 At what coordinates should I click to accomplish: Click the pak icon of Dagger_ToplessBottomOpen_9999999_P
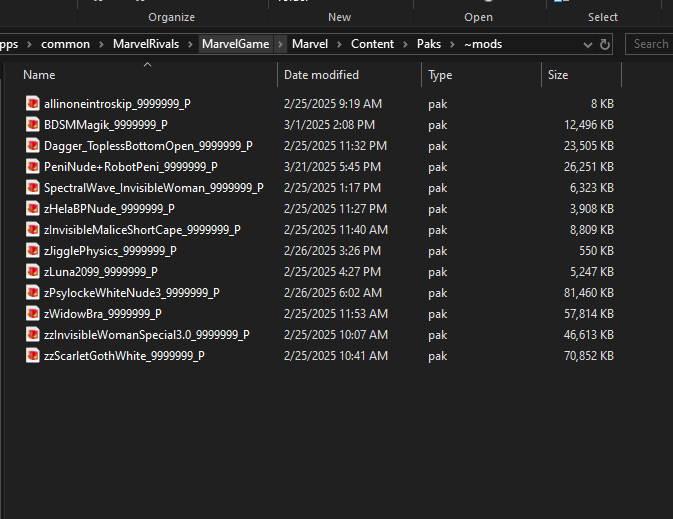[33, 146]
